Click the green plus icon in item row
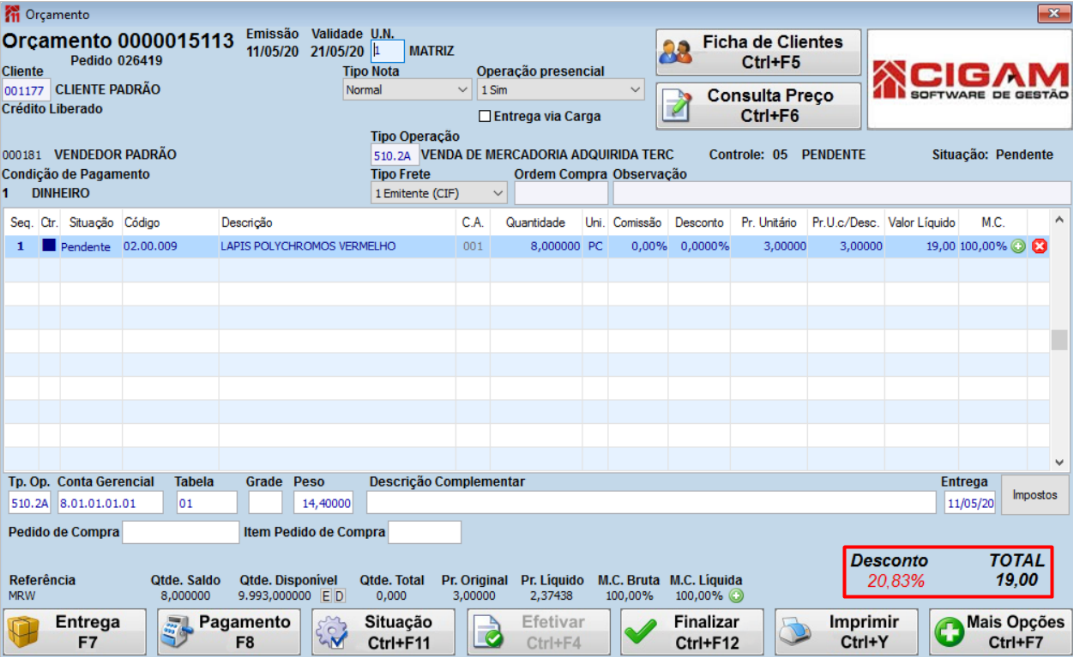Image resolution: width=1080 pixels, height=657 pixels. tap(1018, 247)
